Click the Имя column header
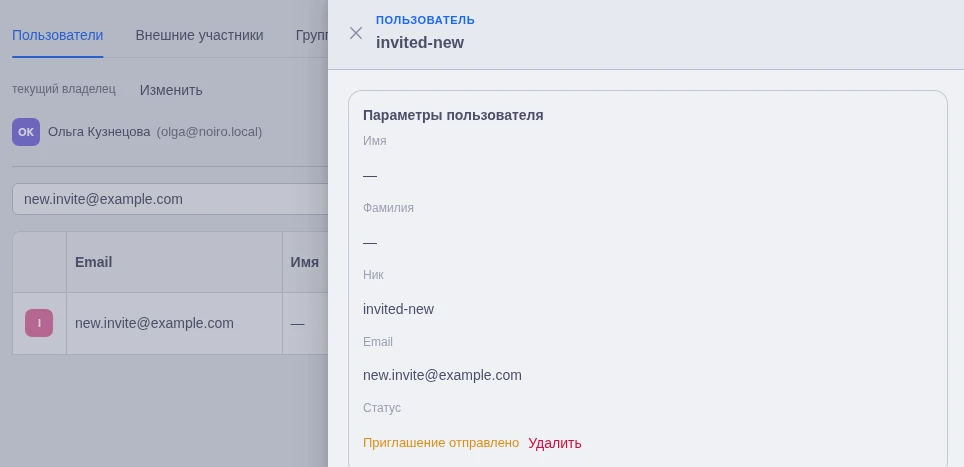Screen dimensions: 964x467 coord(304,262)
